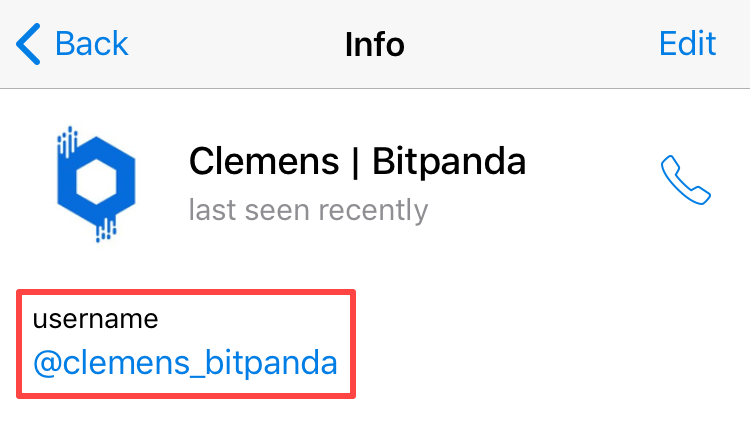The width and height of the screenshot is (750, 437).
Task: Tap the @ symbol of the username
Action: click(47, 363)
